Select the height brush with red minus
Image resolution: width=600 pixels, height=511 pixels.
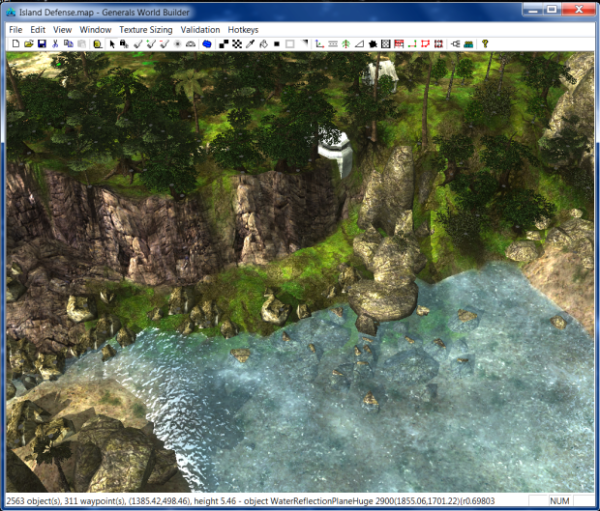(165, 44)
